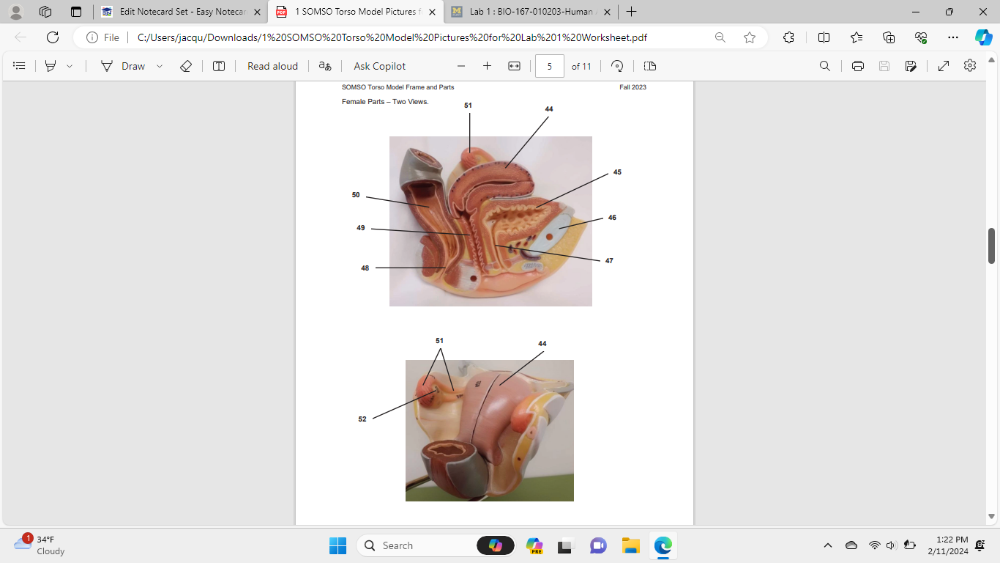This screenshot has height=563, width=1000.
Task: Switch to Edit Notecard Set tab
Action: pos(180,12)
